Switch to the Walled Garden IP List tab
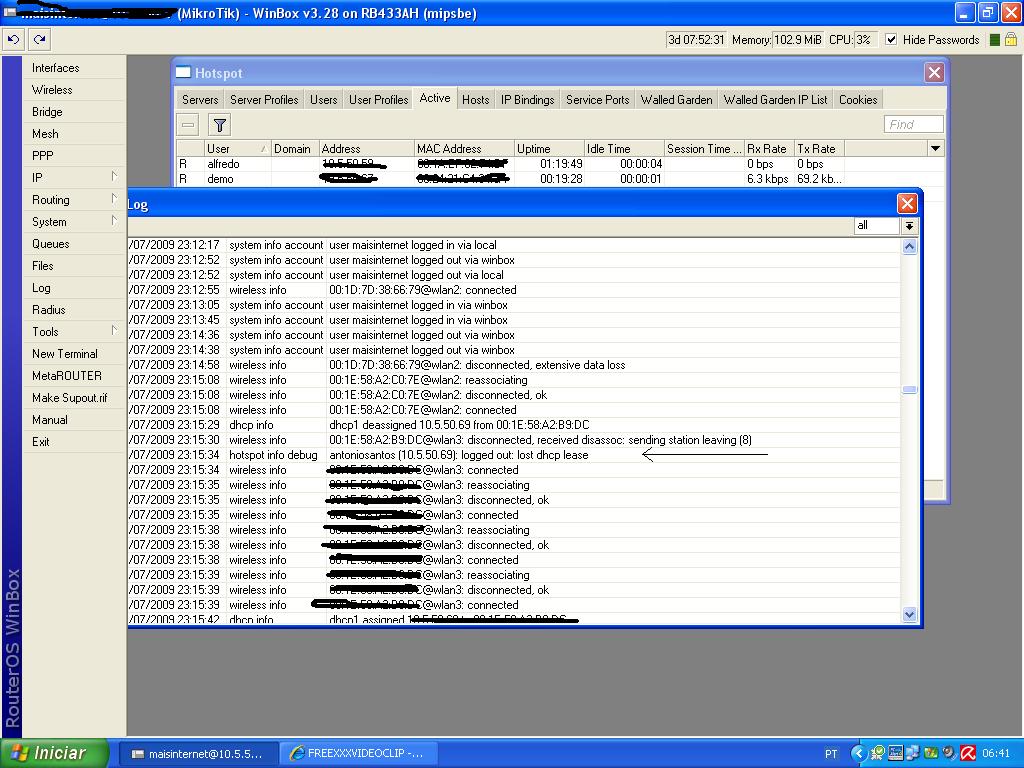 click(x=775, y=99)
